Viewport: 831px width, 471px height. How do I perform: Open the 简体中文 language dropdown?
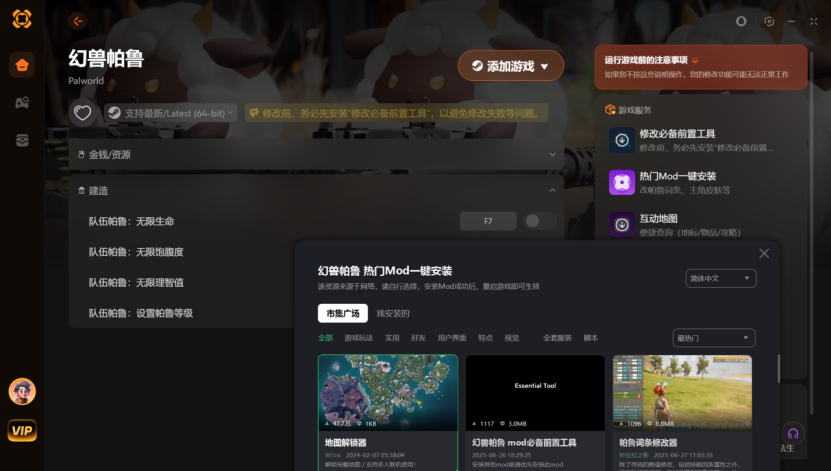point(720,278)
